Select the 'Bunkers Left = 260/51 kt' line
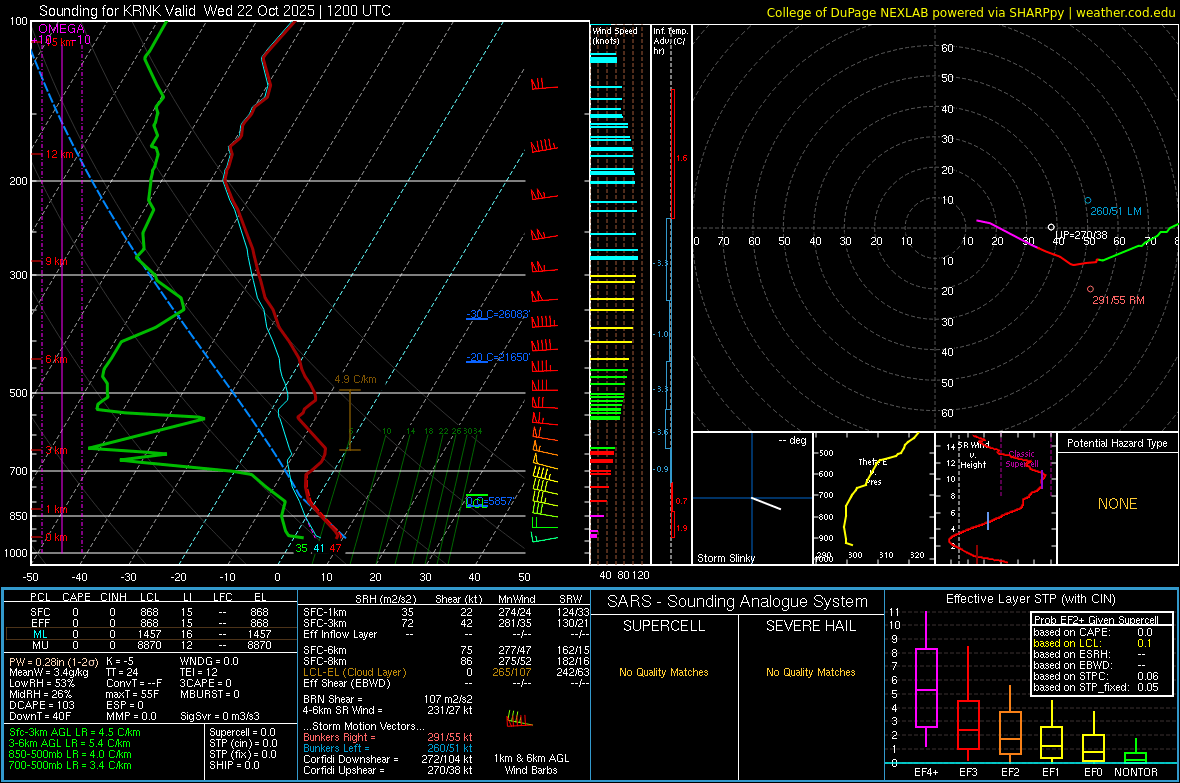The height and width of the screenshot is (783, 1180). (388, 748)
